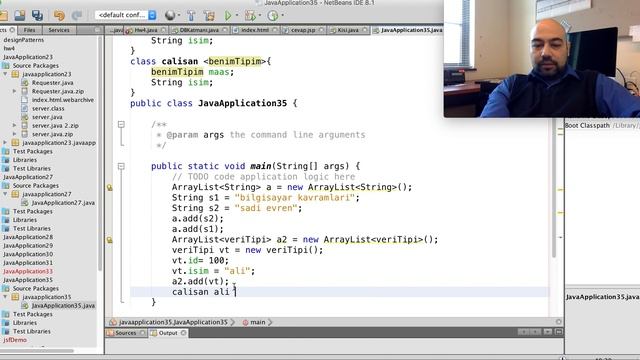
Task: Click the main method icon in breadcrumb
Action: [x=245, y=322]
